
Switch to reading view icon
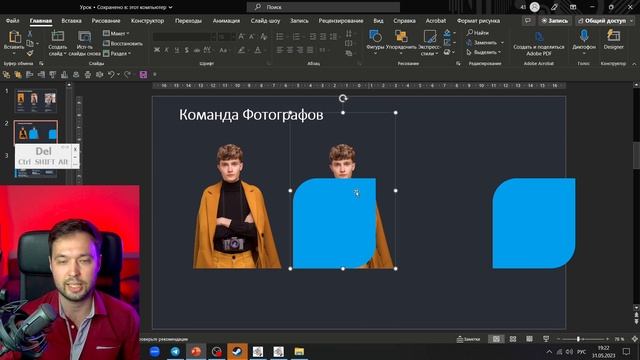[529, 339]
